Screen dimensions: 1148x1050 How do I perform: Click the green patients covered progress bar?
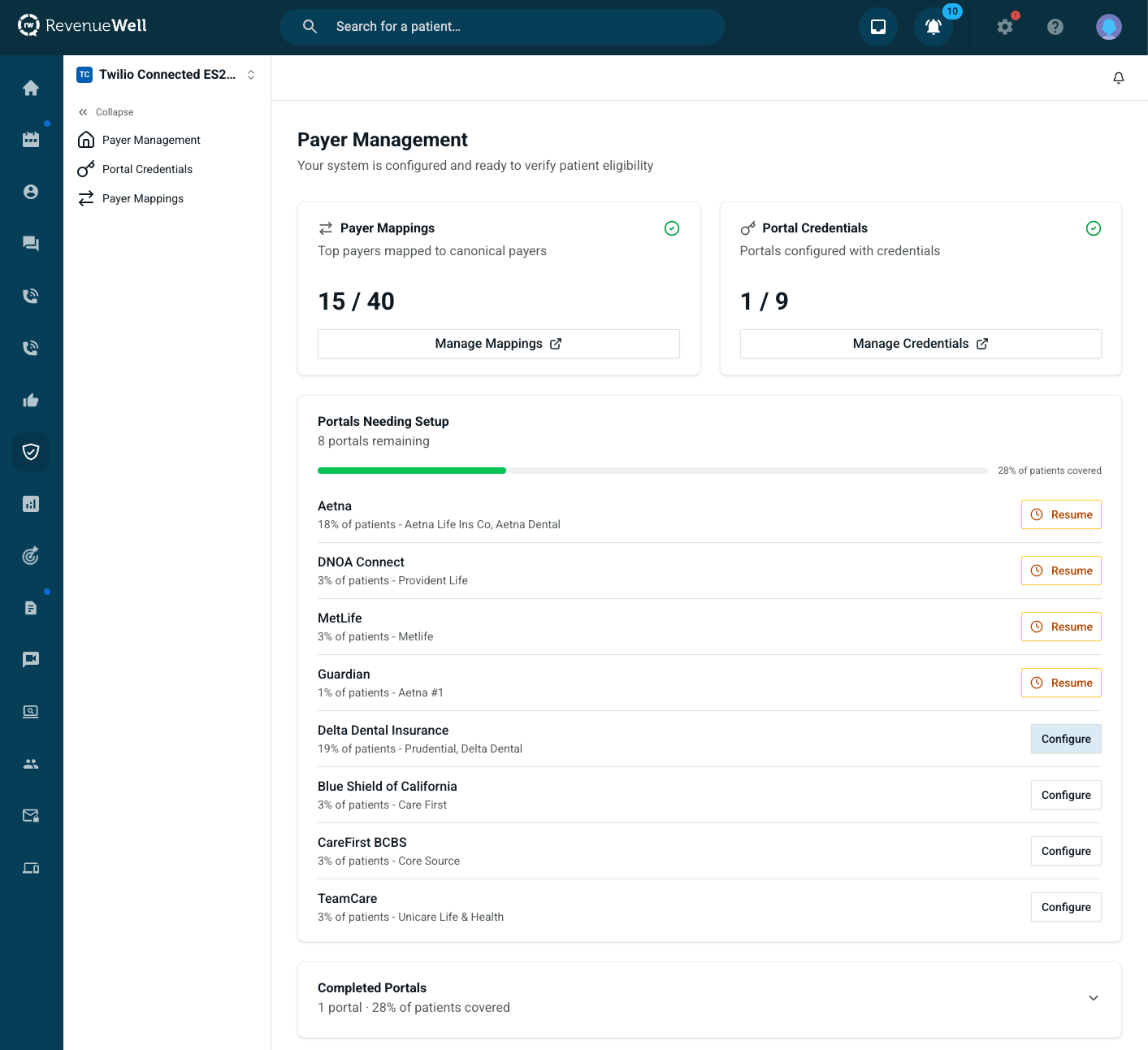point(412,471)
